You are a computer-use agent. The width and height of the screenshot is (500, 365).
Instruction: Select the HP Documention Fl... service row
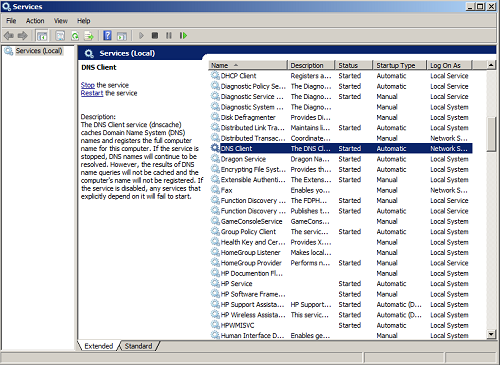[x=341, y=273]
